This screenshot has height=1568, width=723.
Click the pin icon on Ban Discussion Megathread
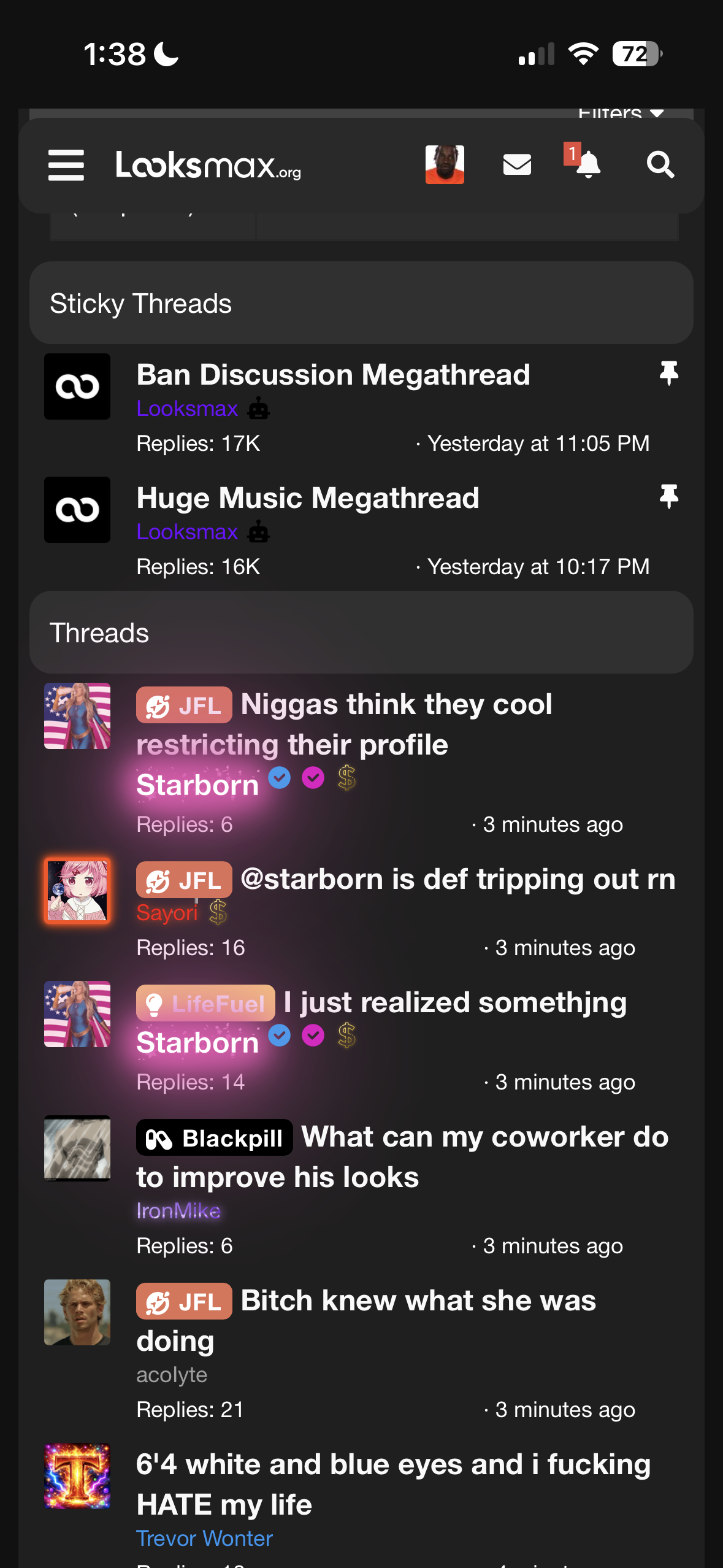pos(668,373)
